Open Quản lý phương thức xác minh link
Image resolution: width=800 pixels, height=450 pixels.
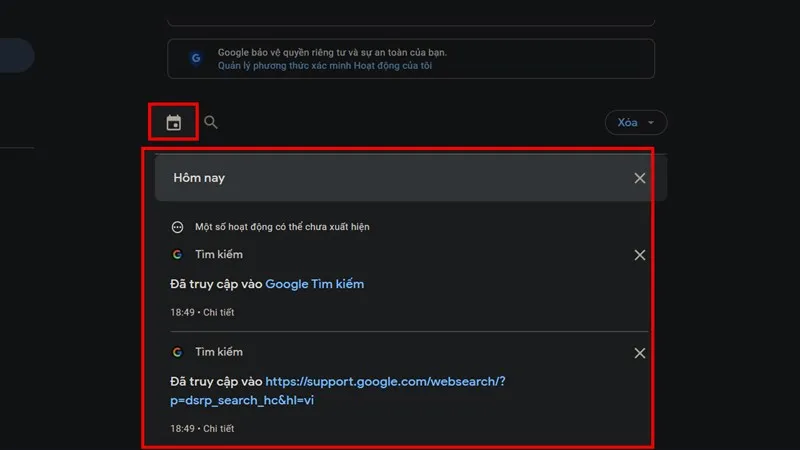pos(325,66)
